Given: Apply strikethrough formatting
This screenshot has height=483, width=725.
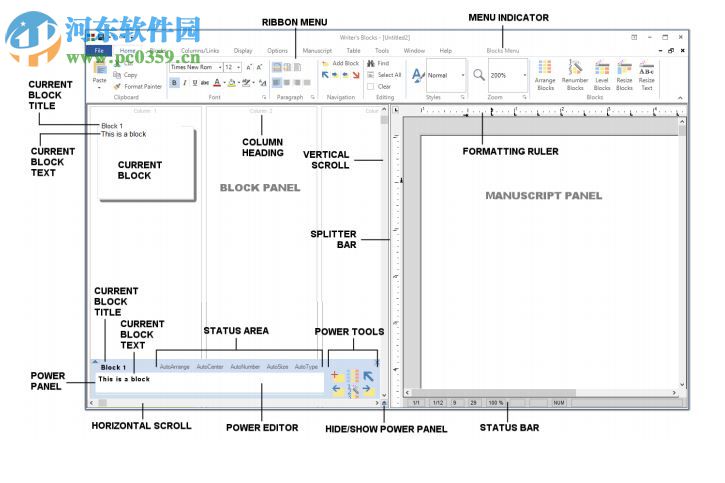Looking at the screenshot, I should tap(205, 83).
